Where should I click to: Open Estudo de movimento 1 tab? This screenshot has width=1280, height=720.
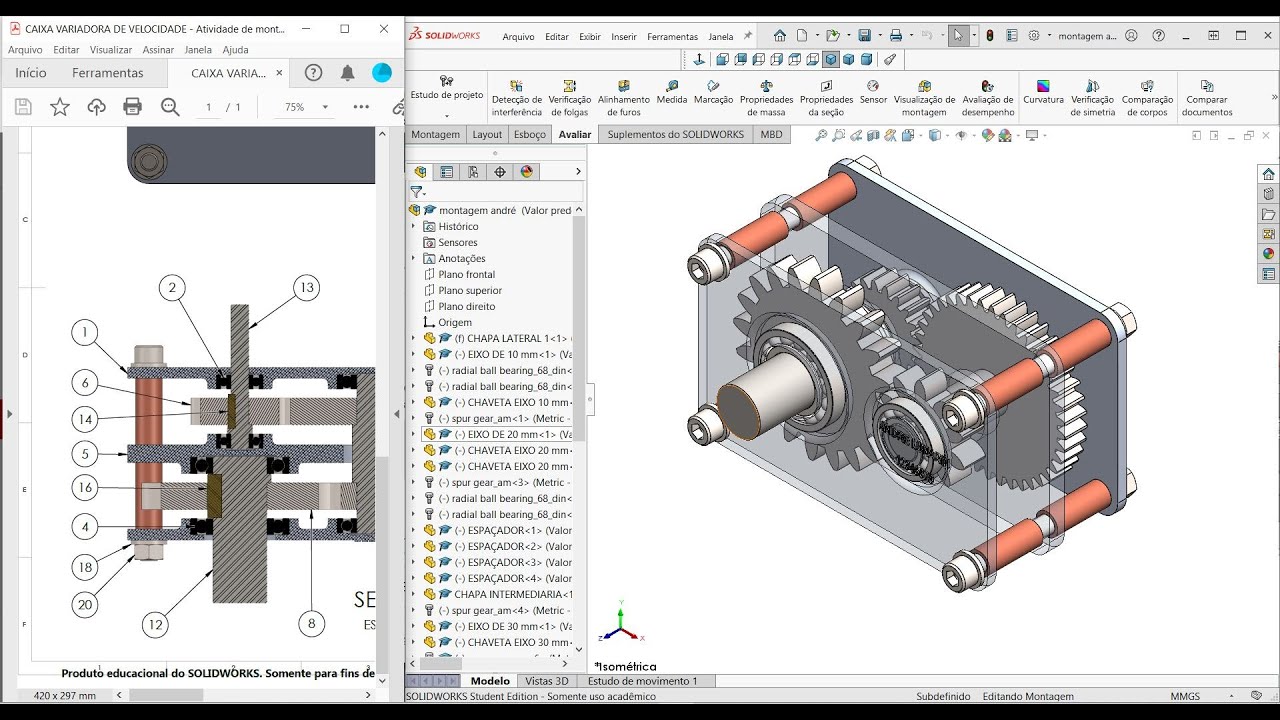point(643,681)
